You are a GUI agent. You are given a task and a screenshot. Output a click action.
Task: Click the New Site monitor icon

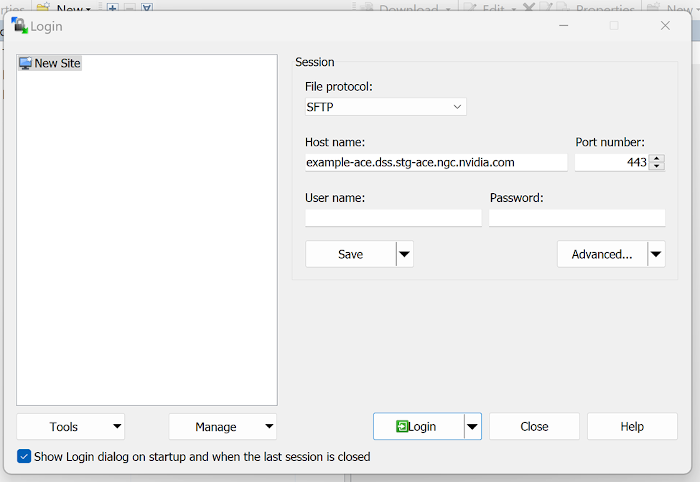tap(25, 63)
